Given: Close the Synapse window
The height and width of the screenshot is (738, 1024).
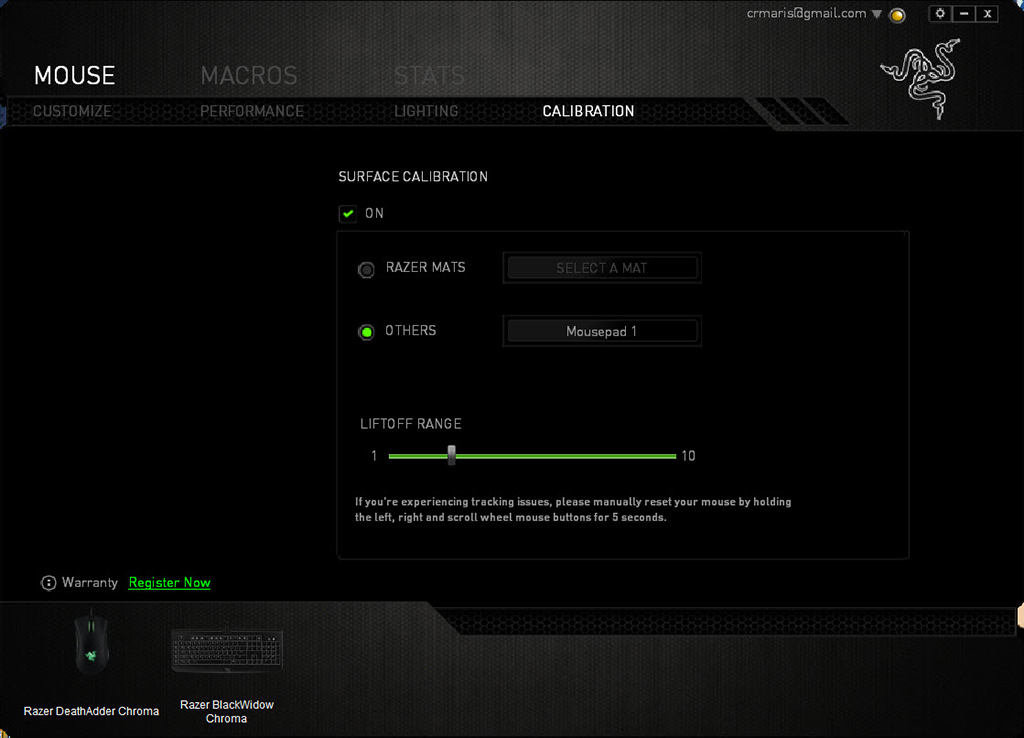Looking at the screenshot, I should pyautogui.click(x=987, y=14).
